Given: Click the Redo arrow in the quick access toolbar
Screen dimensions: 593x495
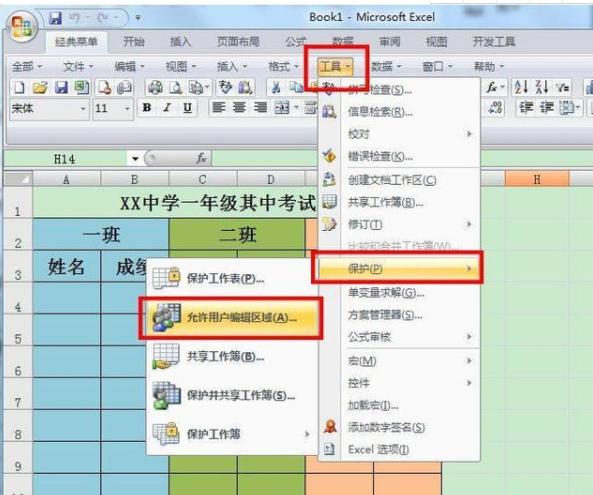Looking at the screenshot, I should click(x=102, y=17).
